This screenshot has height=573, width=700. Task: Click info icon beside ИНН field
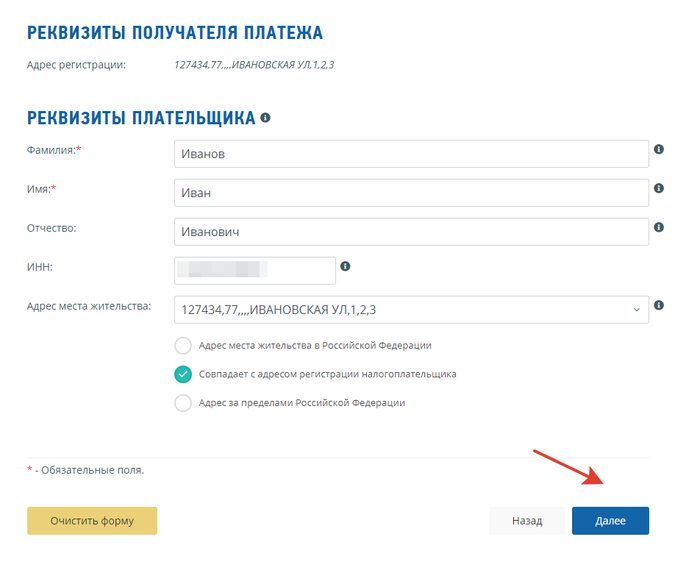click(x=345, y=266)
